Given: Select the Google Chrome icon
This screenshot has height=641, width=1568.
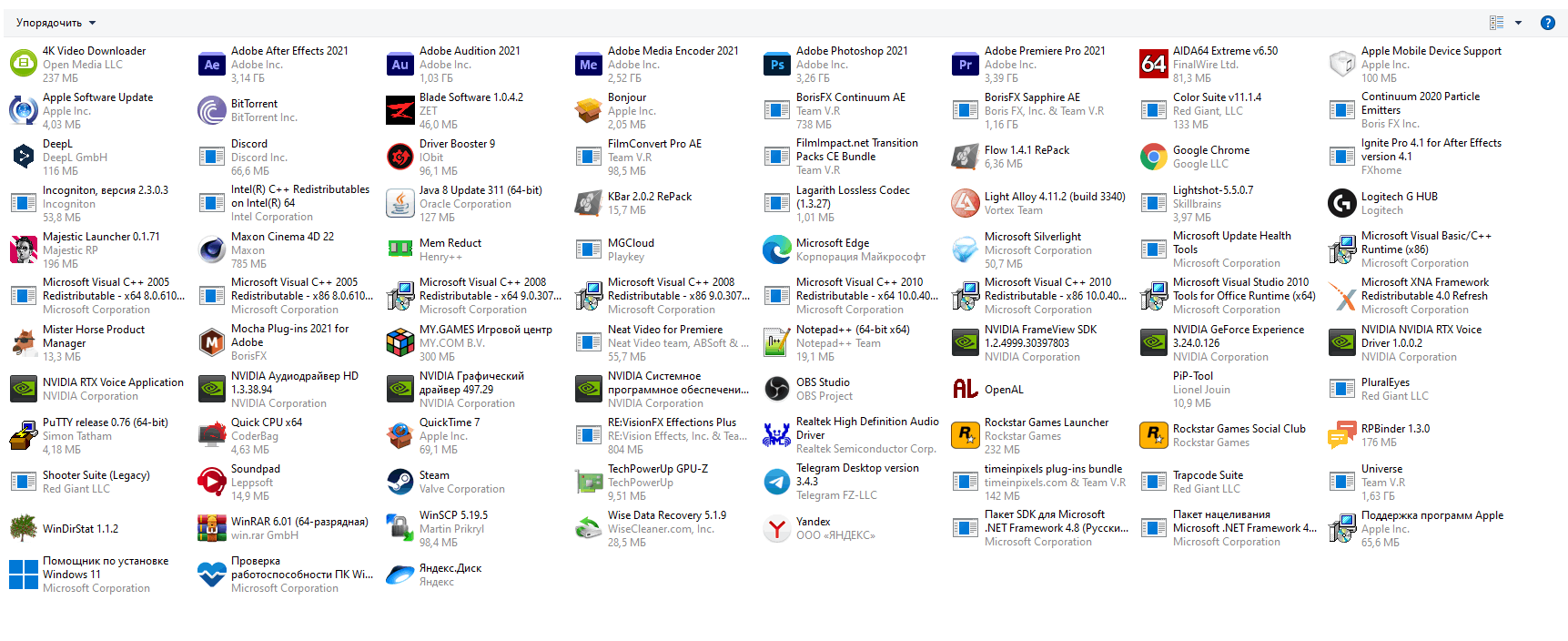Looking at the screenshot, I should pyautogui.click(x=1153, y=157).
